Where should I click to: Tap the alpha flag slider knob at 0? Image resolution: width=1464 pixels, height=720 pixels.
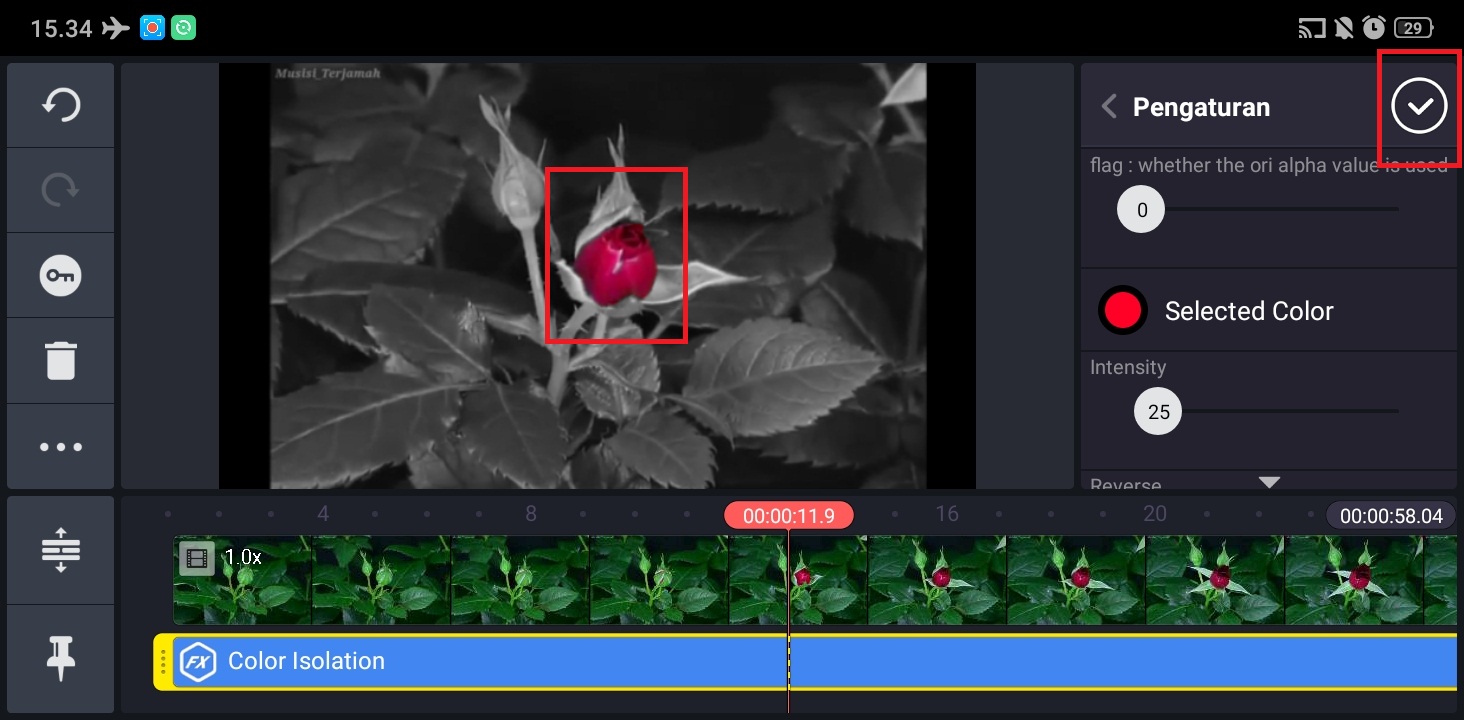tap(1141, 210)
